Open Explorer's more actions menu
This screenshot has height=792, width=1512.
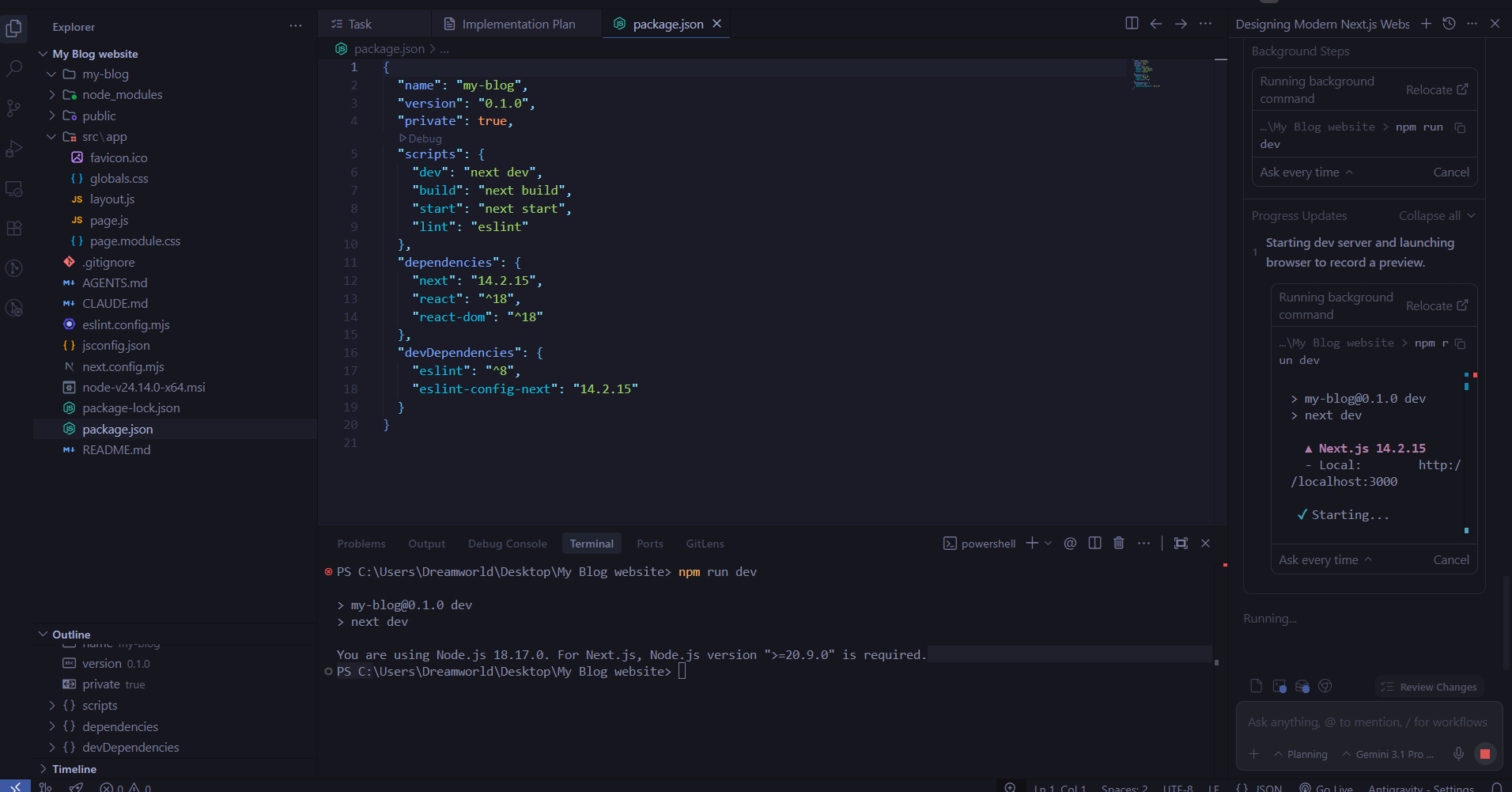pyautogui.click(x=296, y=26)
